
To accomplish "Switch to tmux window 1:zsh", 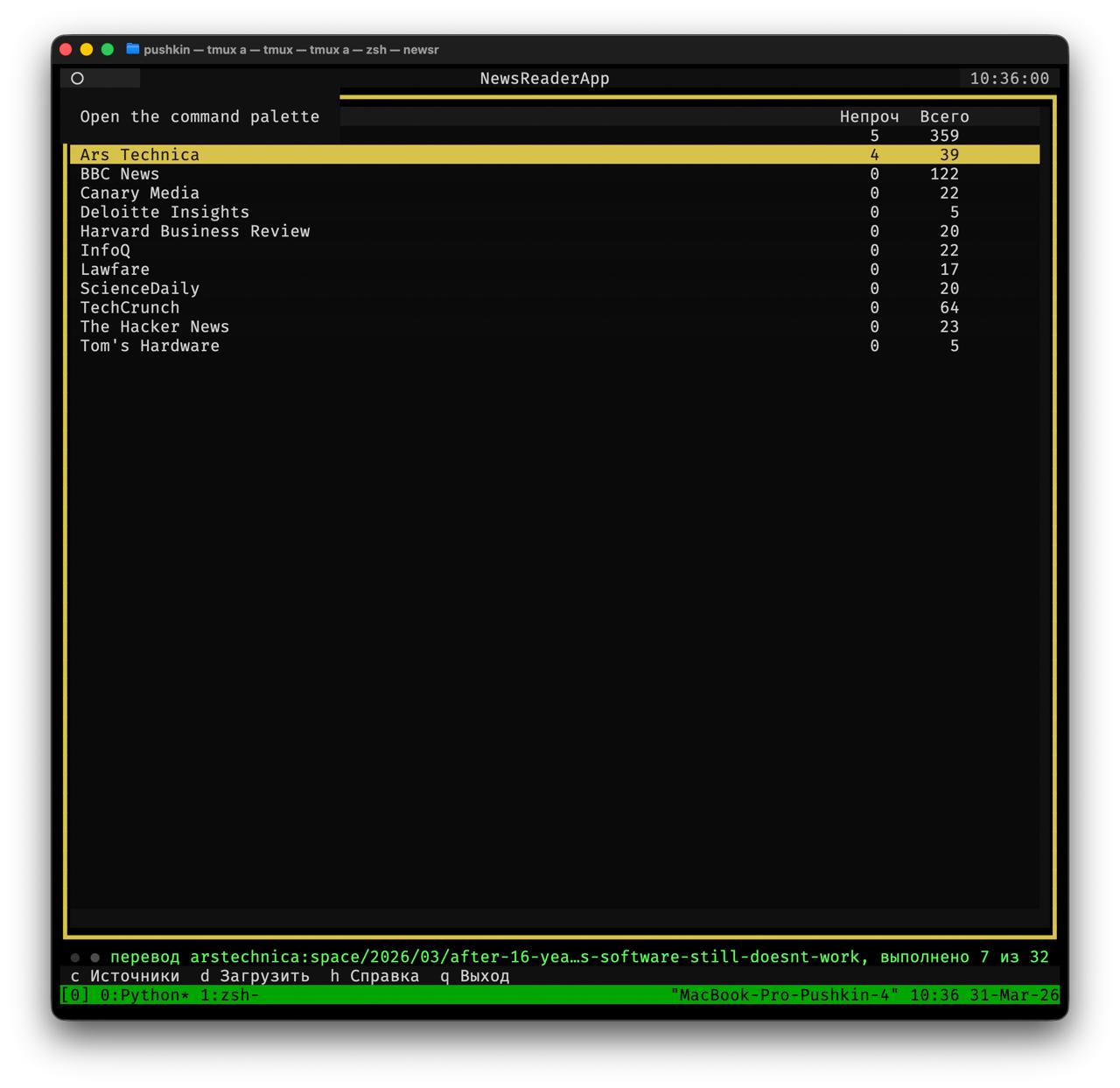I will (x=229, y=995).
